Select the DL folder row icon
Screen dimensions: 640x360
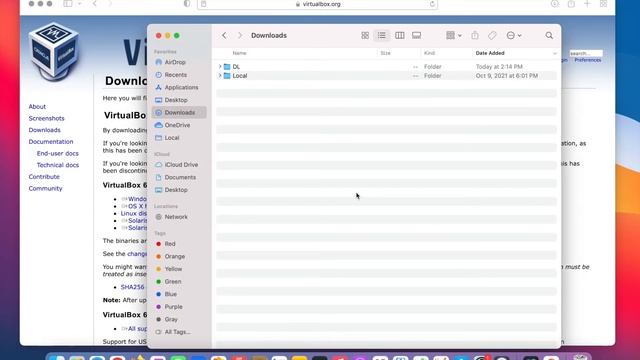tap(227, 67)
